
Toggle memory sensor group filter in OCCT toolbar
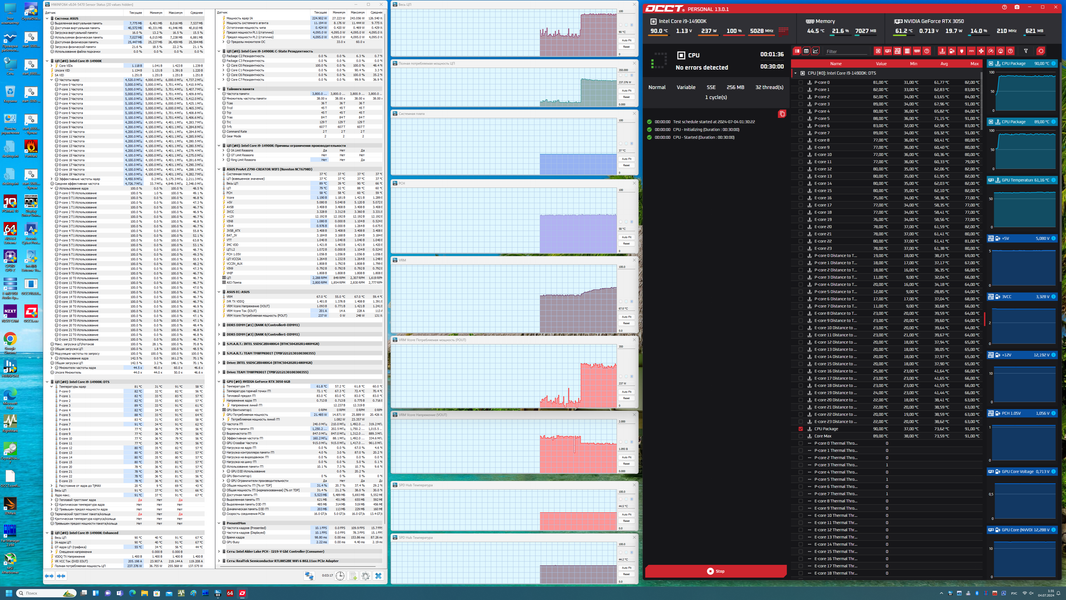(x=917, y=51)
